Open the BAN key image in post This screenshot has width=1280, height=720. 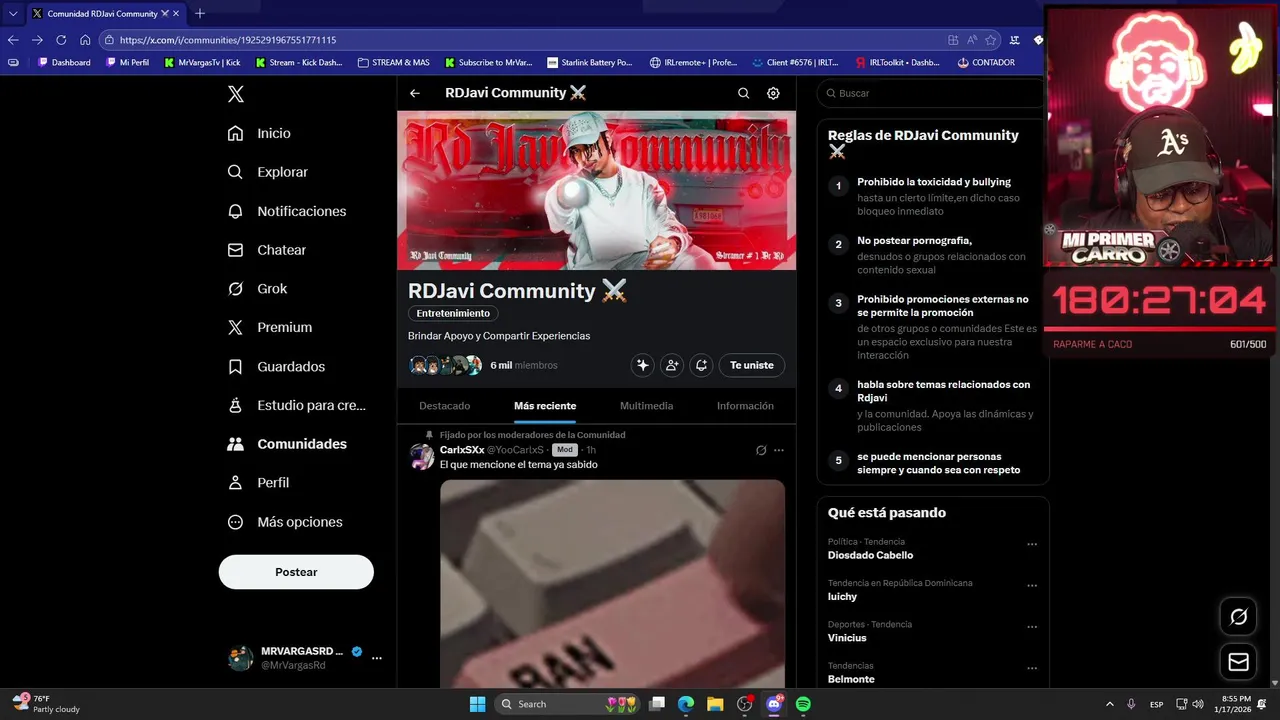click(x=612, y=583)
